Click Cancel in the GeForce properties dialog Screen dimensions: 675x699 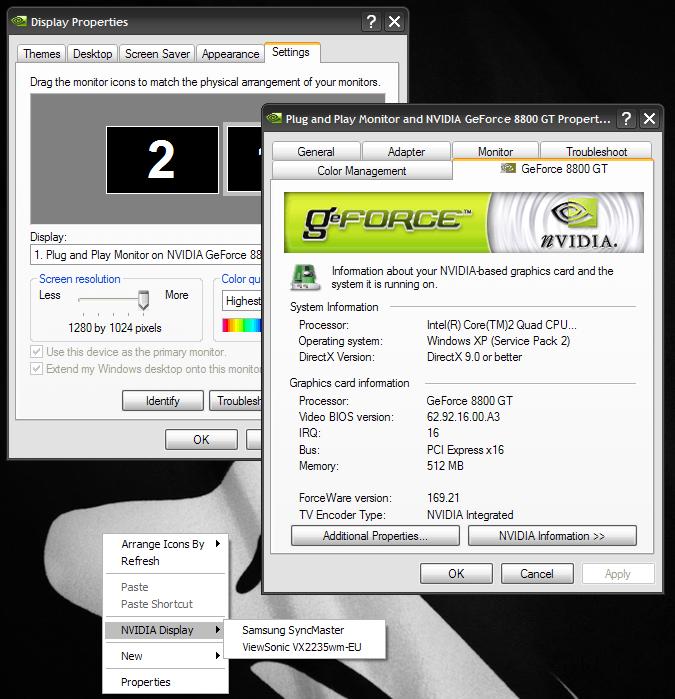[537, 573]
